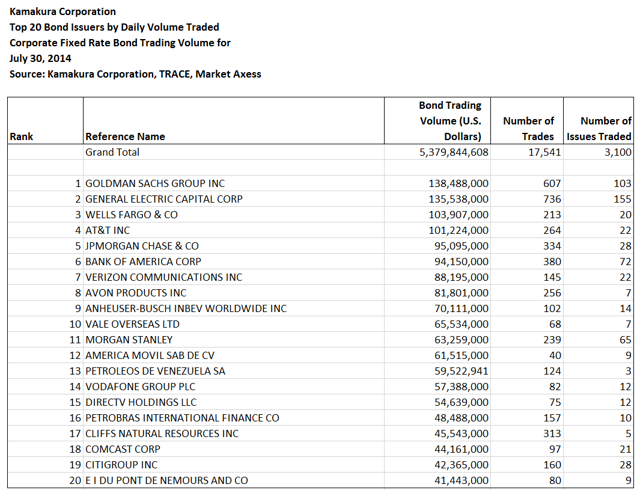Select 'MORGAN STANLEY' cell
Viewport: 640px width, 490px height.
(x=129, y=340)
